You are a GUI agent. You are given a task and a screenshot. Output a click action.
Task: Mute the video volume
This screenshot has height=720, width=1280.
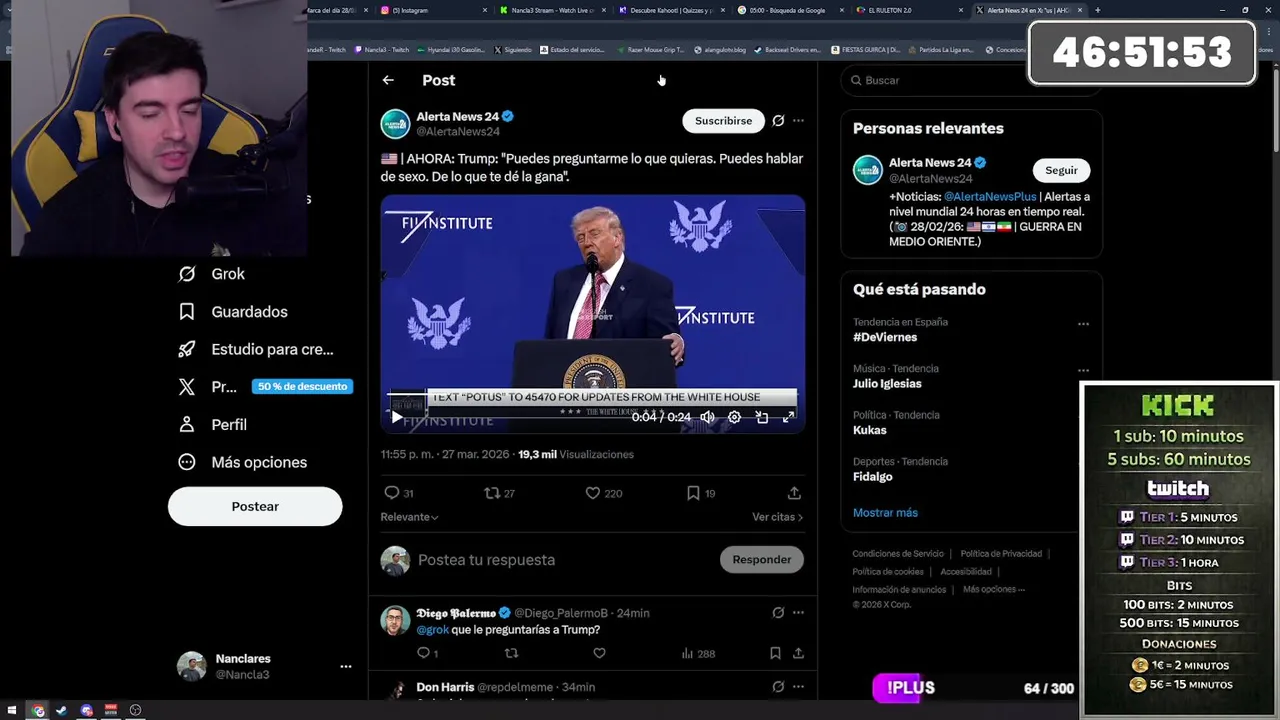[x=708, y=417]
